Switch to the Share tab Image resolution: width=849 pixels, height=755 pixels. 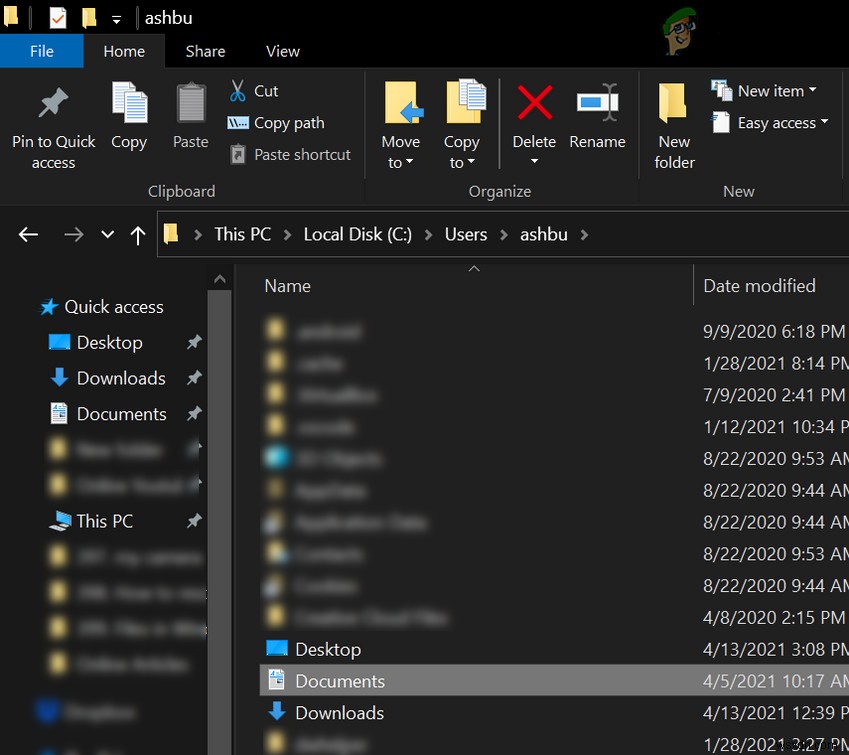(205, 51)
